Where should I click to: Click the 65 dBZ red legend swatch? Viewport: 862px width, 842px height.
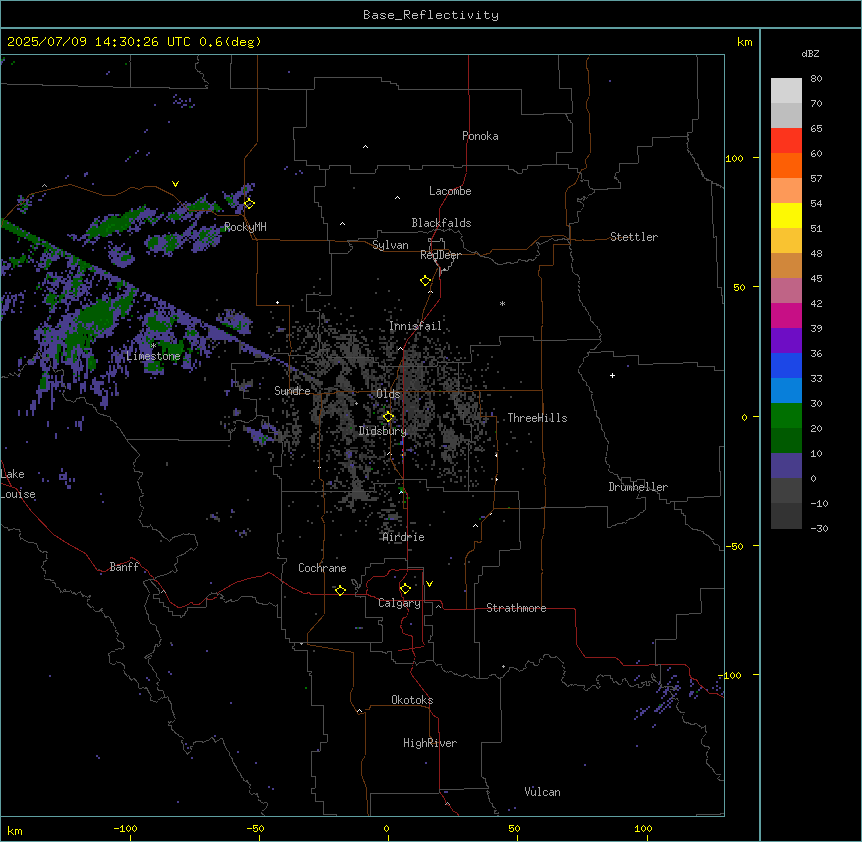[786, 140]
